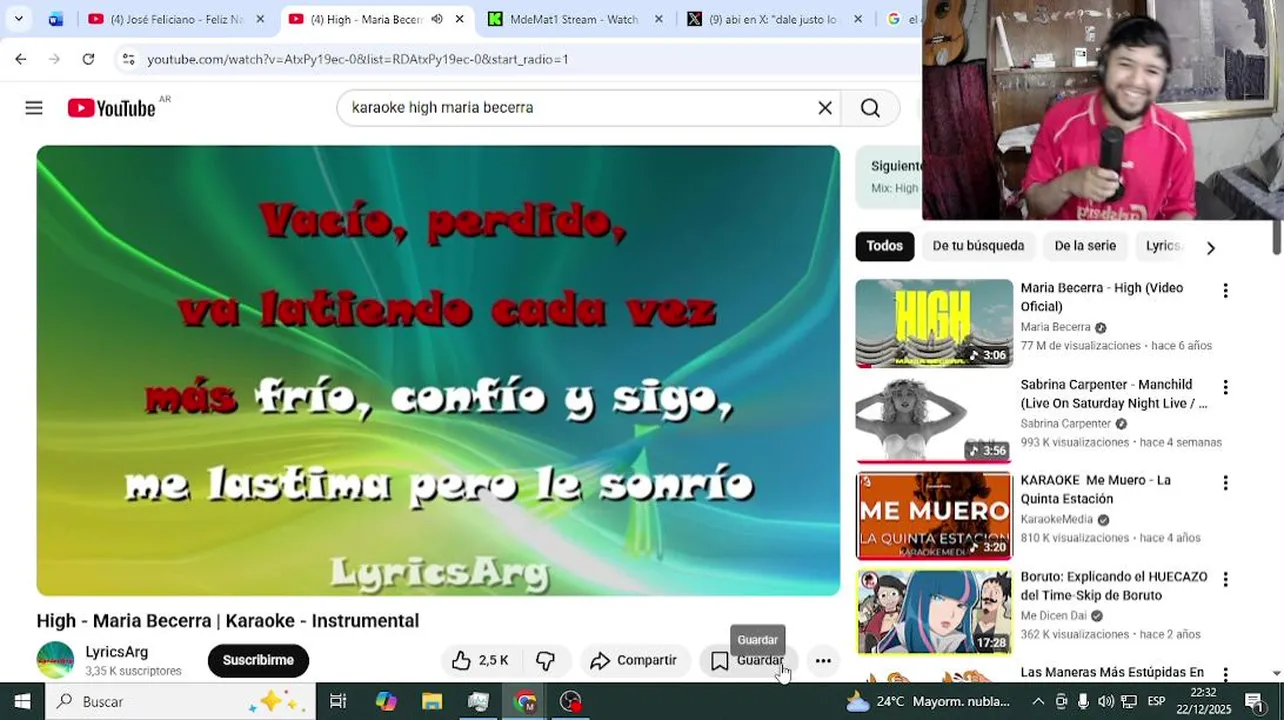Open the Maria Becerra High video thumbnail
The image size is (1284, 720).
coord(934,323)
